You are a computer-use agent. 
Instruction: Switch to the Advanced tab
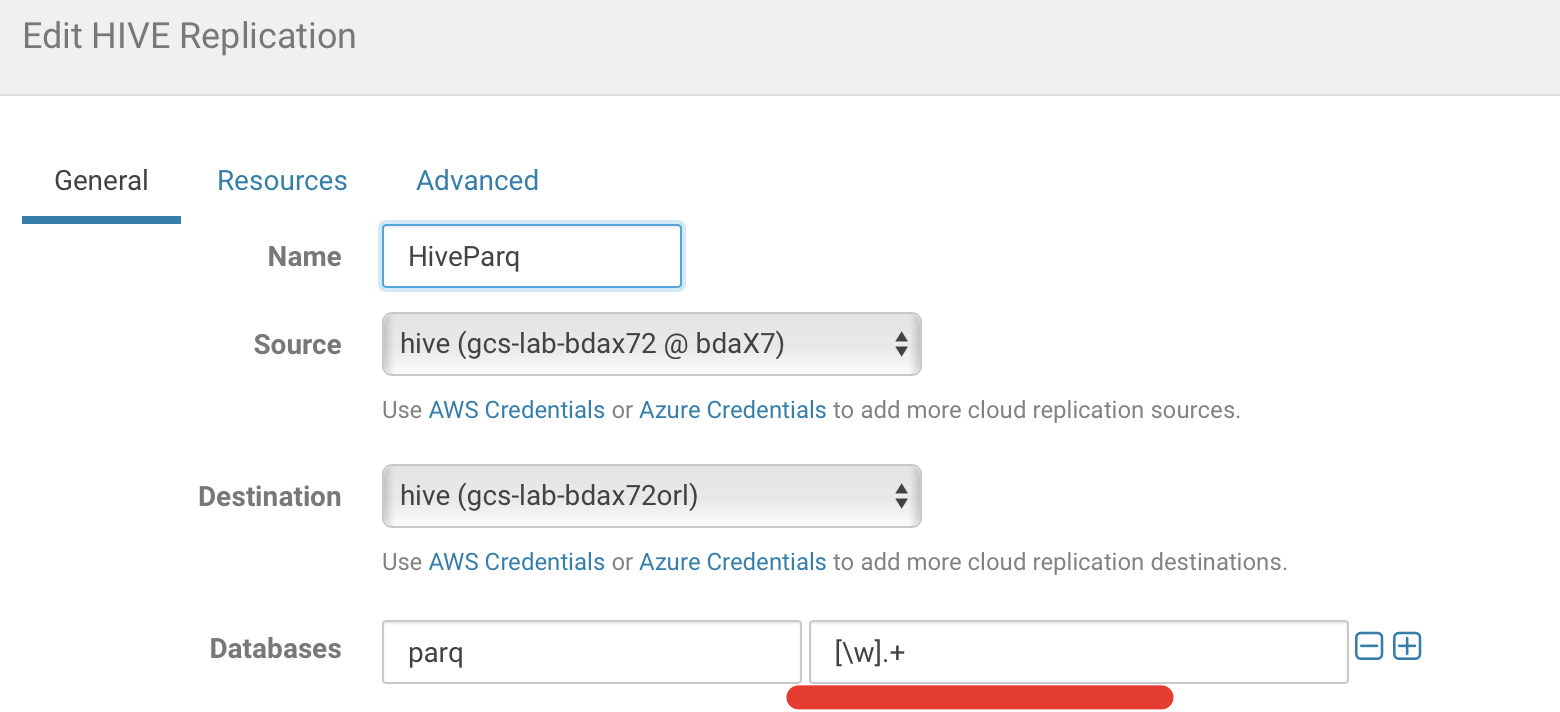pos(477,181)
